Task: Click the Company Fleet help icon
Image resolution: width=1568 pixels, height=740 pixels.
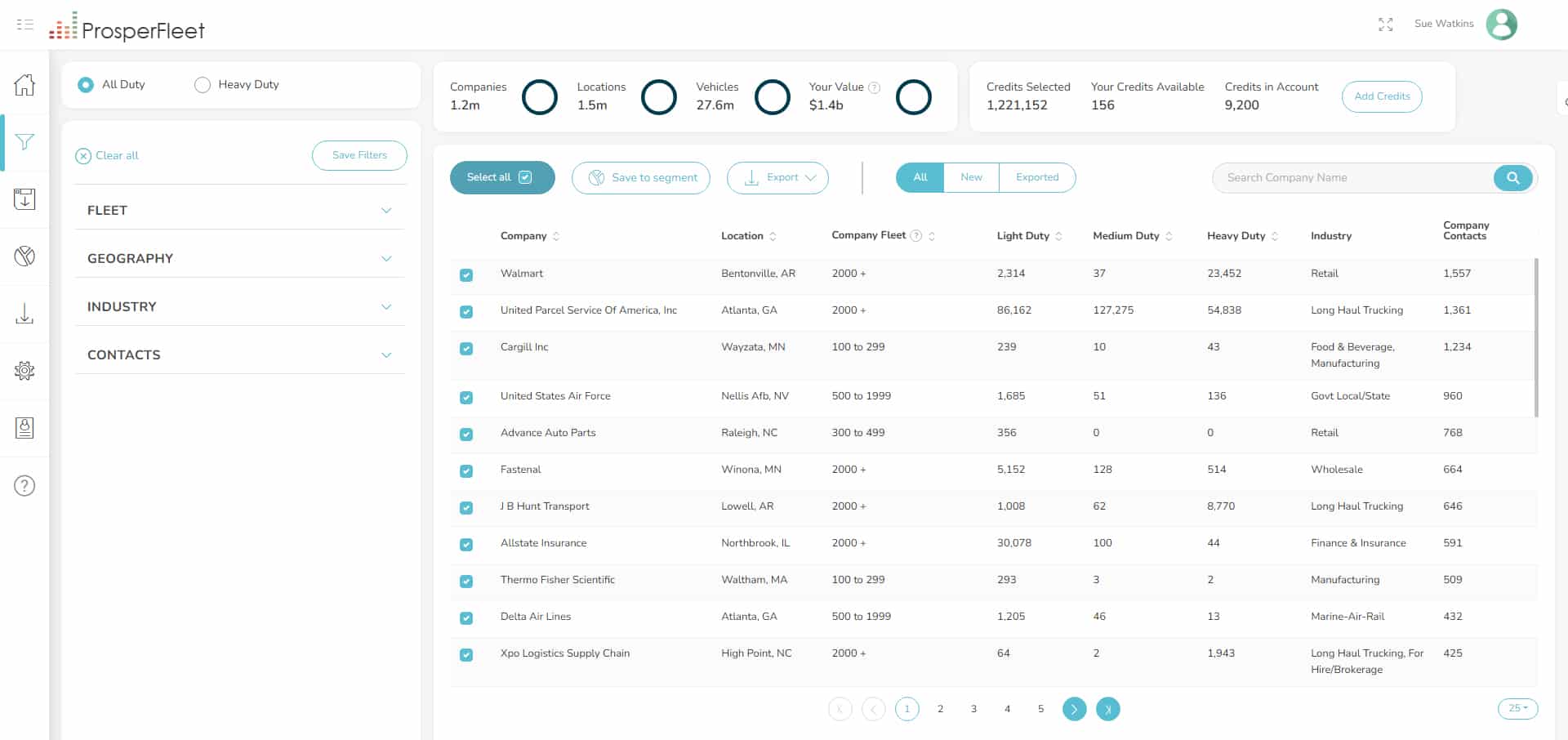Action: (916, 236)
